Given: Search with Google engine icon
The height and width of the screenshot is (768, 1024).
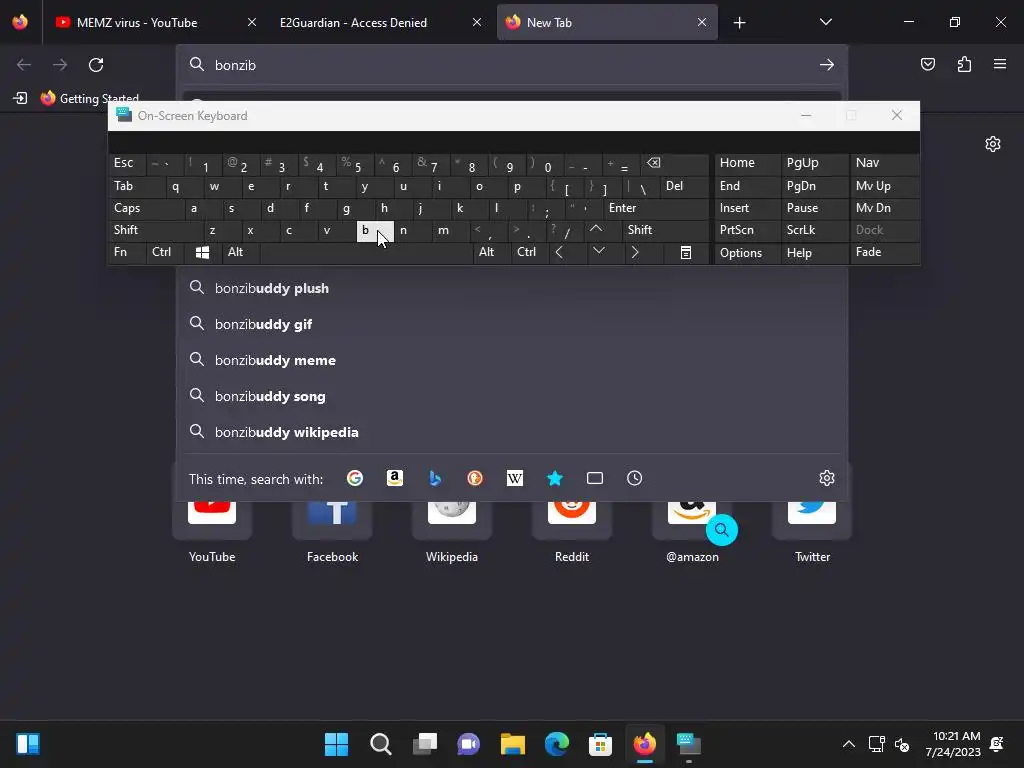Looking at the screenshot, I should tap(355, 479).
